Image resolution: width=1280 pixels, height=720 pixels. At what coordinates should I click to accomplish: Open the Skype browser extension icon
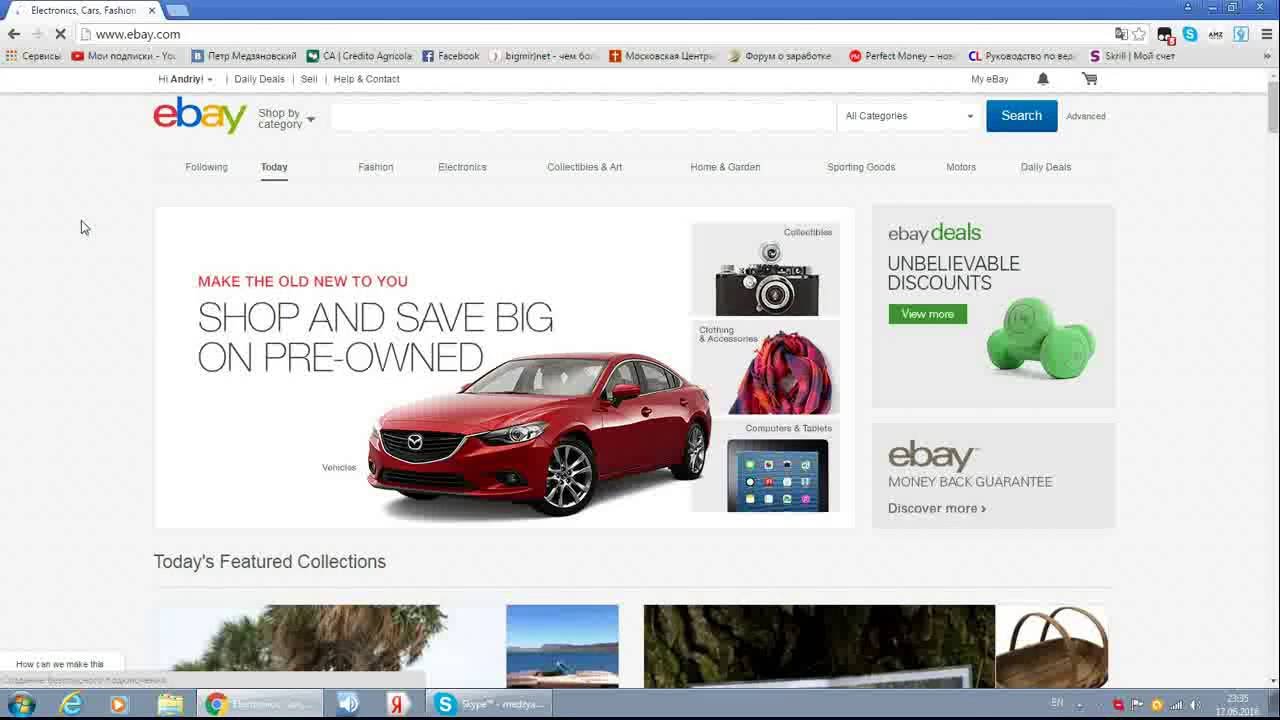click(x=1190, y=34)
